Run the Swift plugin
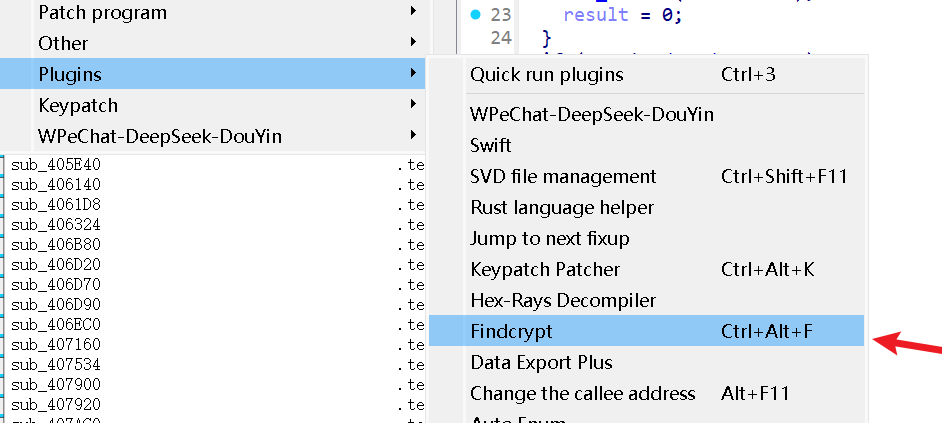Viewport: 942px width, 423px height. (646, 145)
